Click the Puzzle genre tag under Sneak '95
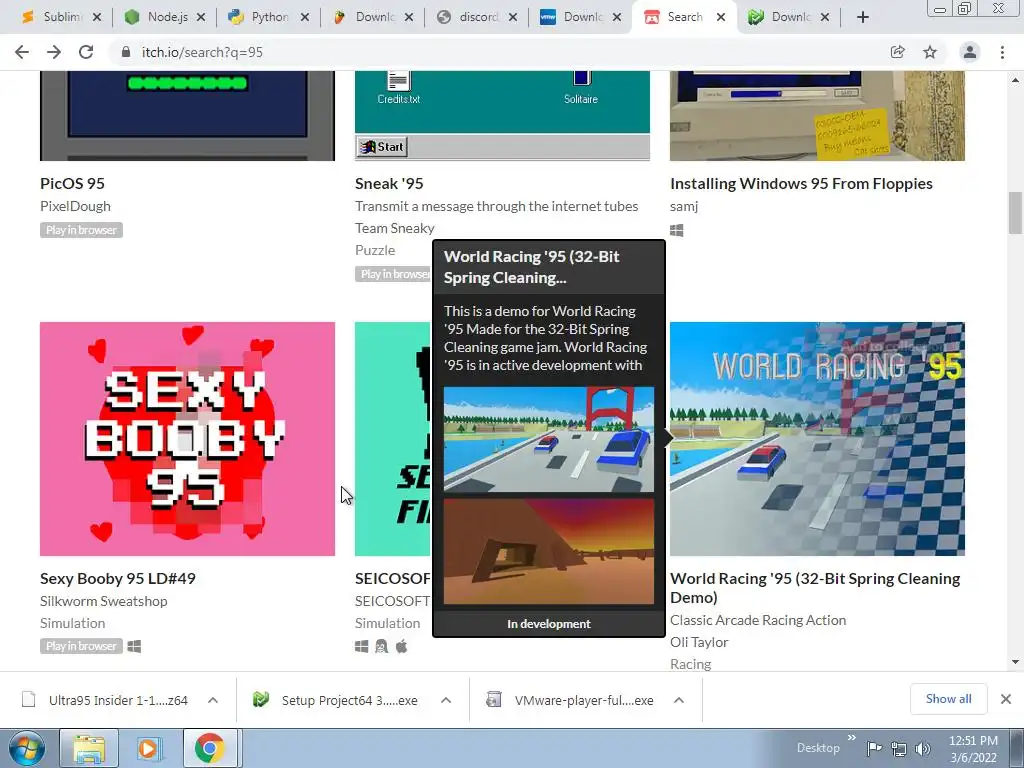 click(x=375, y=250)
